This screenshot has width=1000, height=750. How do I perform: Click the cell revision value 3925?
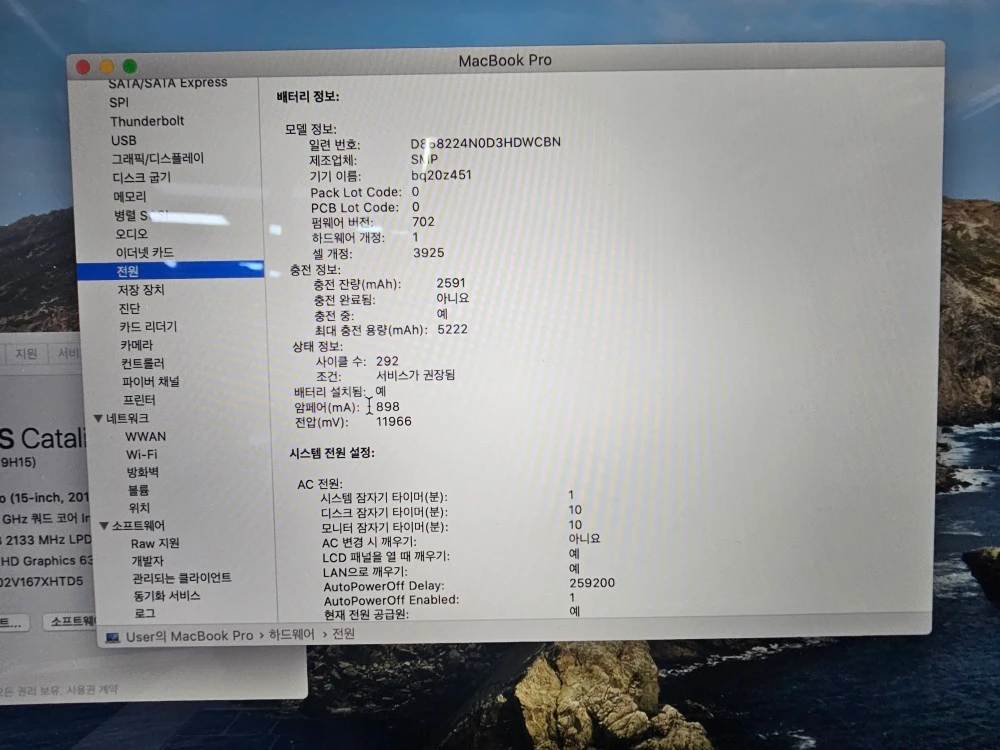pyautogui.click(x=429, y=253)
